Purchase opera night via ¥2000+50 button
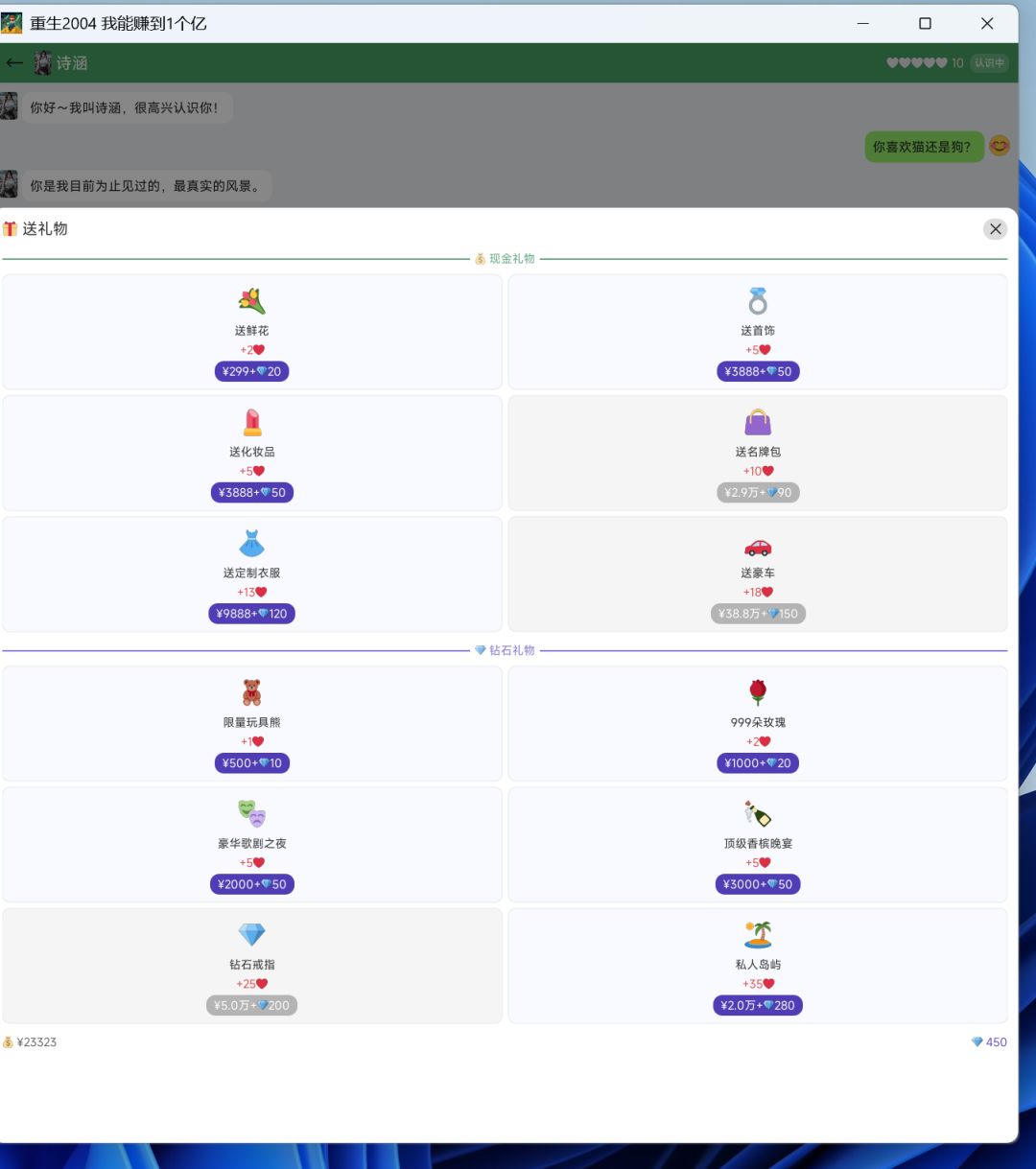This screenshot has width=1036, height=1169. tap(251, 883)
